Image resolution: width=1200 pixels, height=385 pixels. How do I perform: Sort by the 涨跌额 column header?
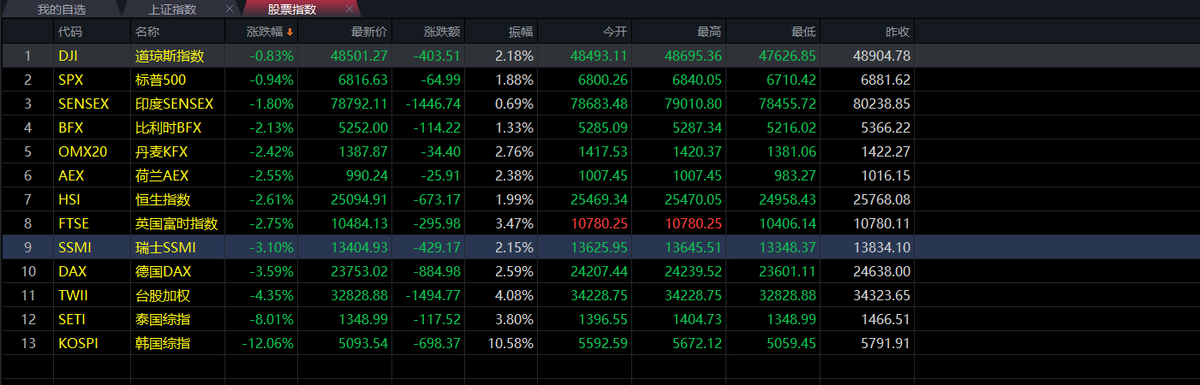point(442,32)
